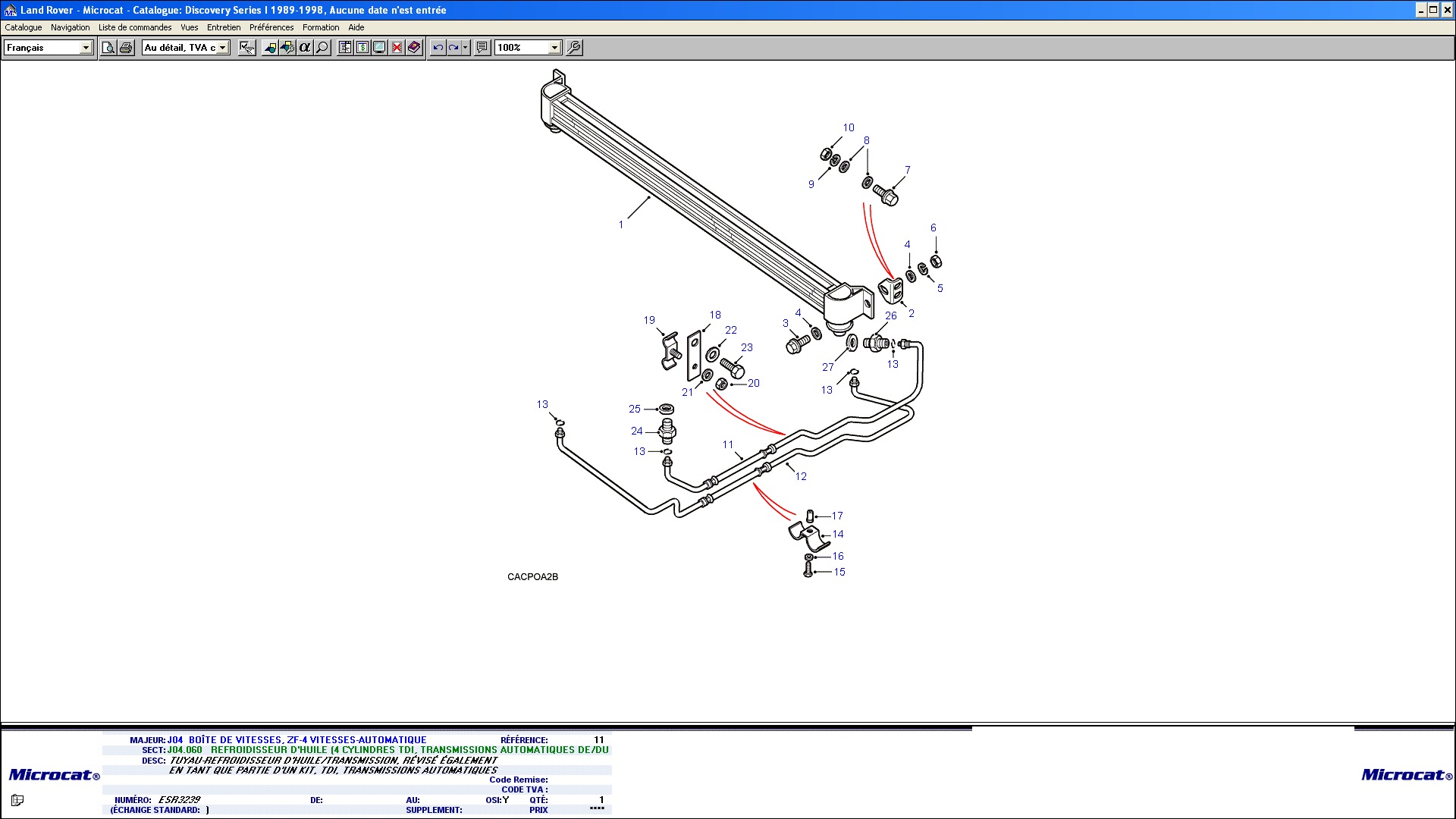Click the print preview icon
The width and height of the screenshot is (1456, 819).
(x=108, y=48)
